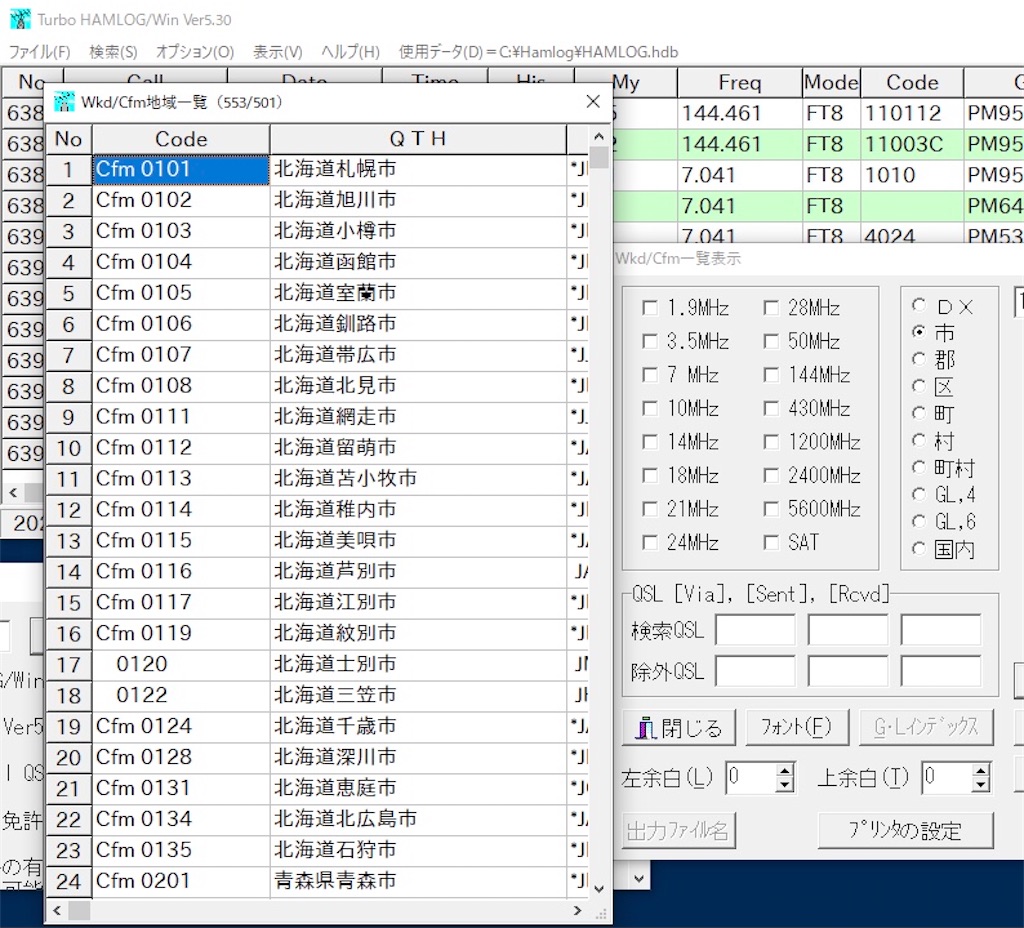Click the フォント(F) button
Image resolution: width=1024 pixels, height=928 pixels.
[797, 727]
